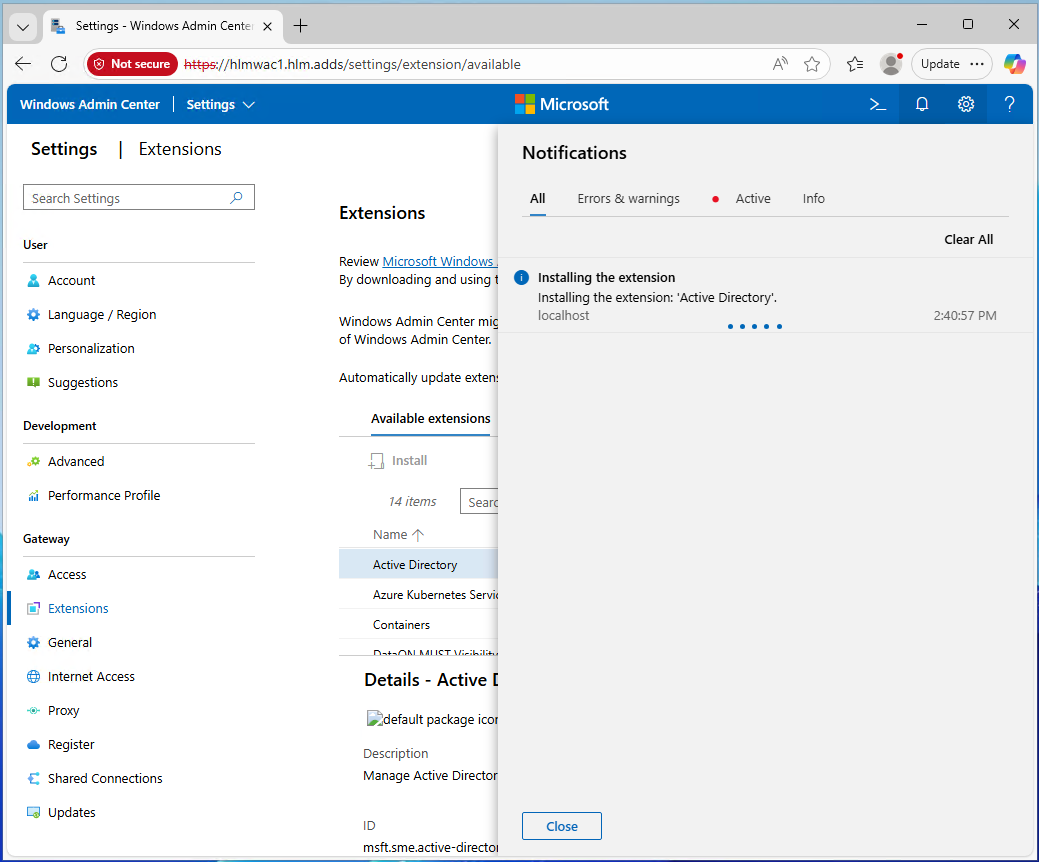Screen dimensions: 1039x862
Task: Click the help question mark icon
Action: (x=1009, y=104)
